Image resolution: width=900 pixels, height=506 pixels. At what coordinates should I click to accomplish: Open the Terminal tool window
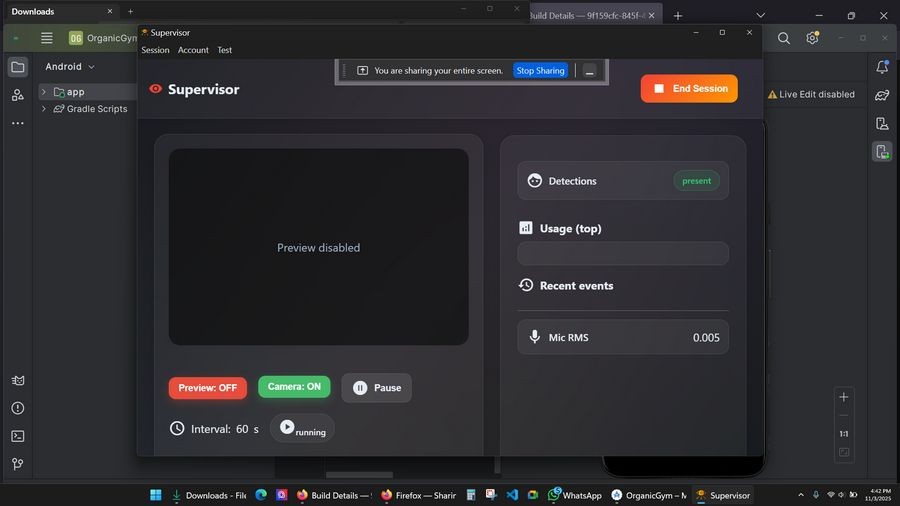pos(17,436)
